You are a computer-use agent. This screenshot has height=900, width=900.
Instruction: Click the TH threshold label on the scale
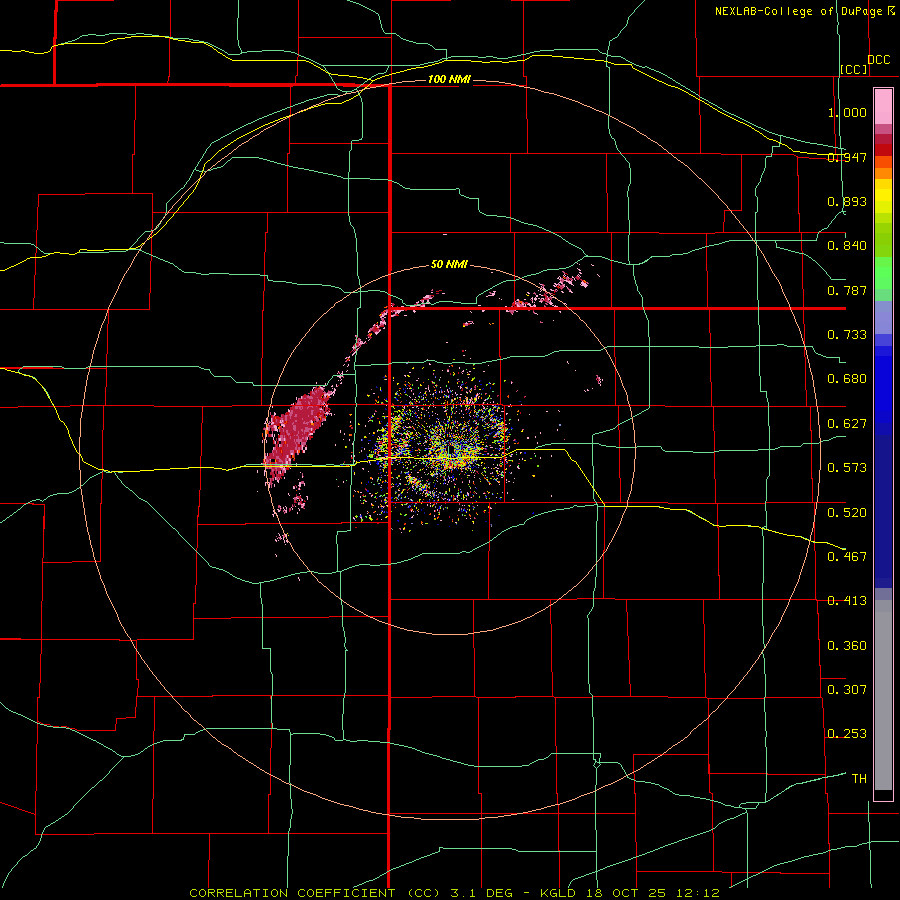(x=859, y=779)
